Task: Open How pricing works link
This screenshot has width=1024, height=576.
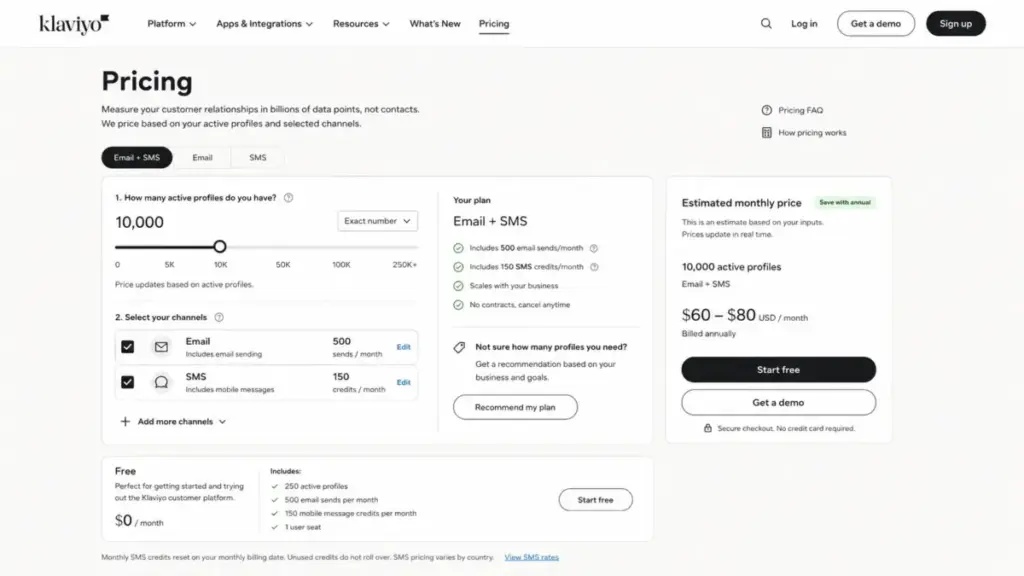Action: [812, 133]
